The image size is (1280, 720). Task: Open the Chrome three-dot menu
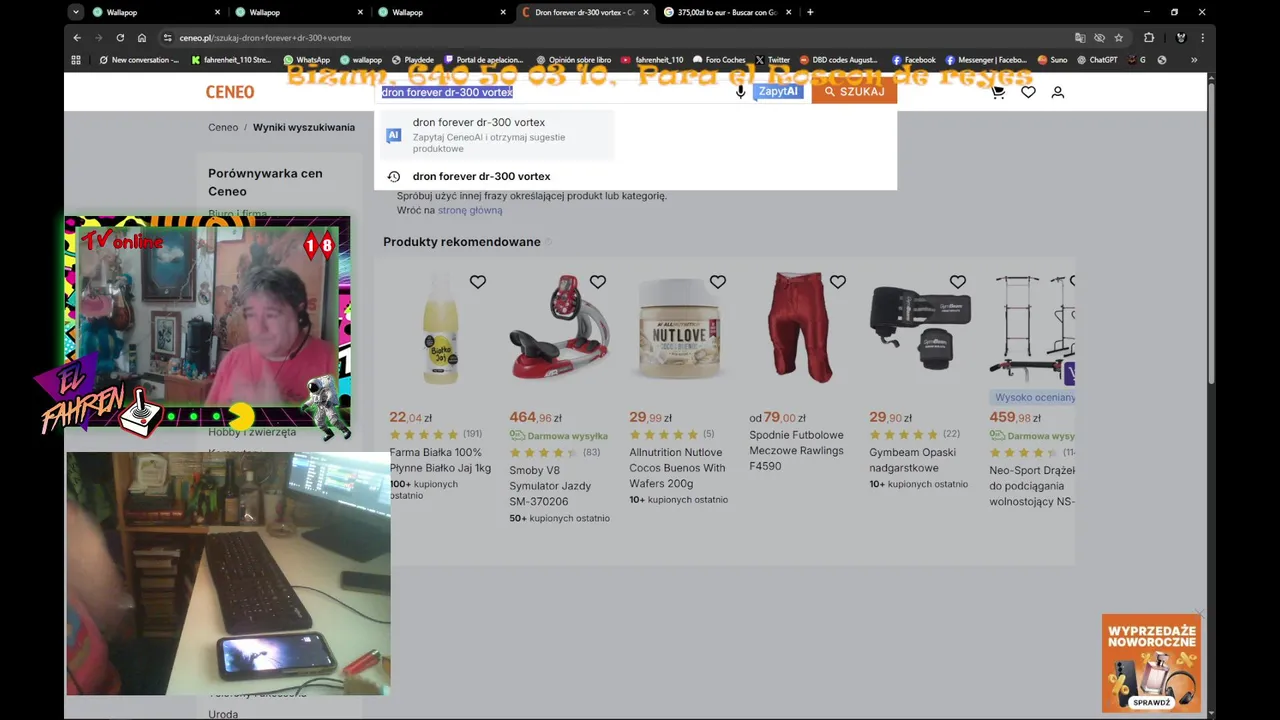click(x=1203, y=38)
